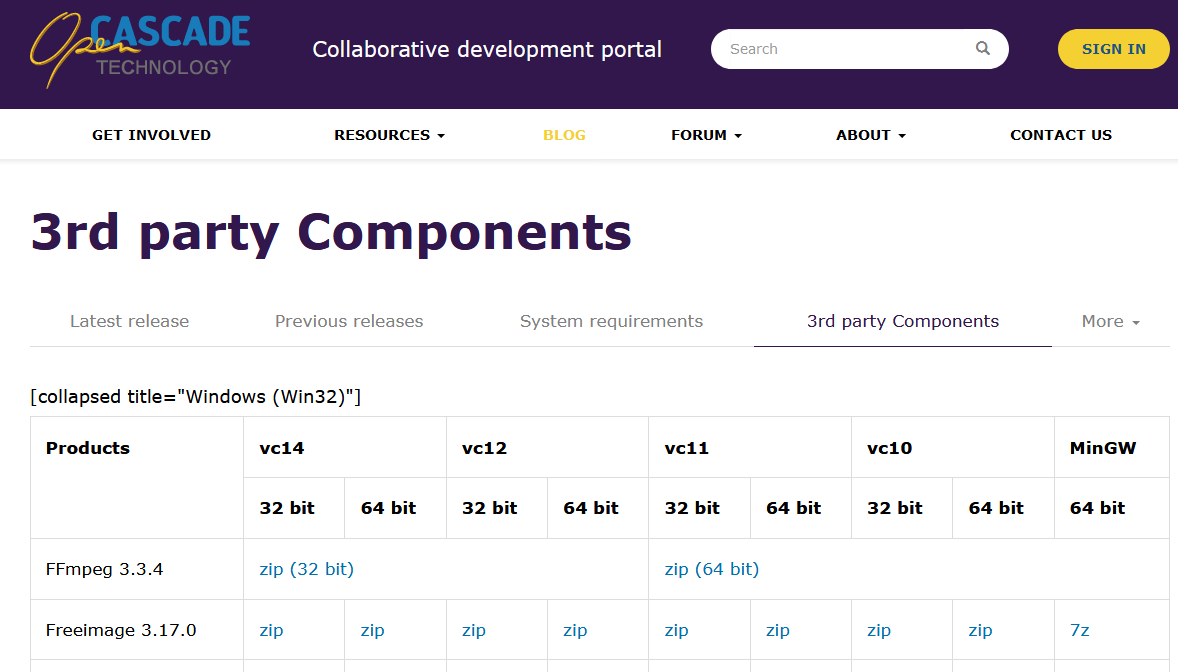Download FFmpeg zip (64 bit) link

click(711, 569)
